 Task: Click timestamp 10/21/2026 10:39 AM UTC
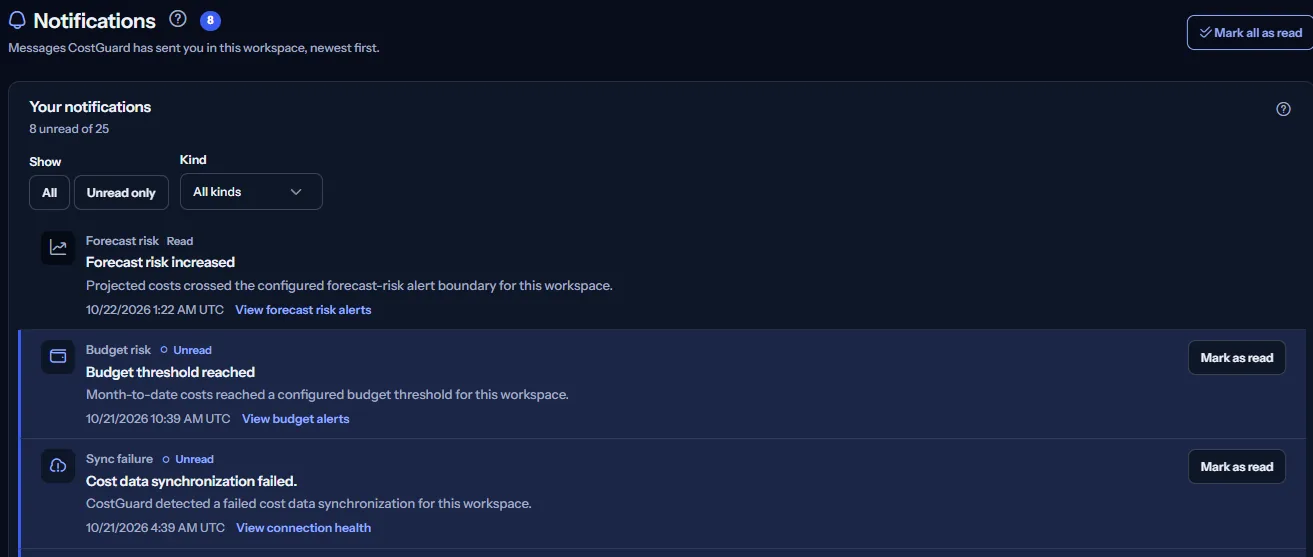pyautogui.click(x=158, y=419)
